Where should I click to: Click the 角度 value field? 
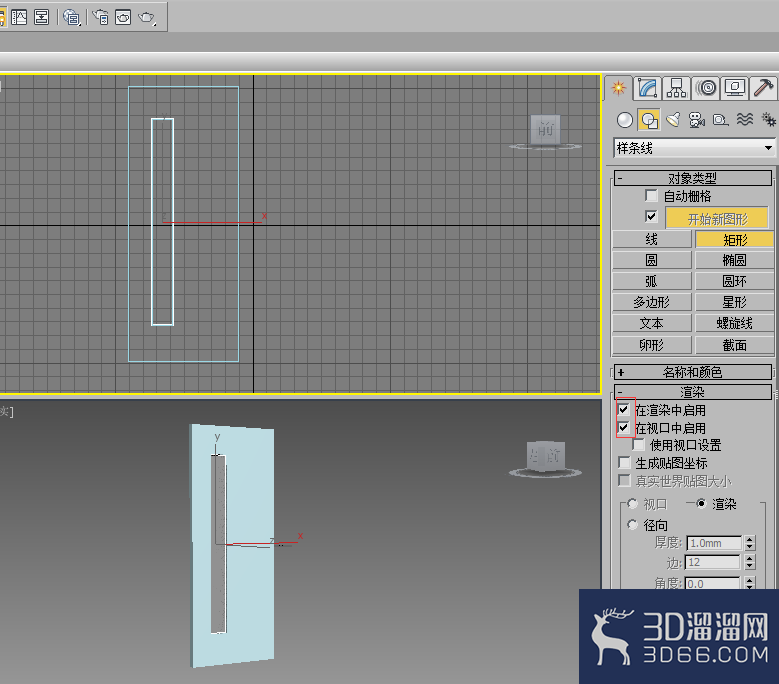[x=713, y=583]
